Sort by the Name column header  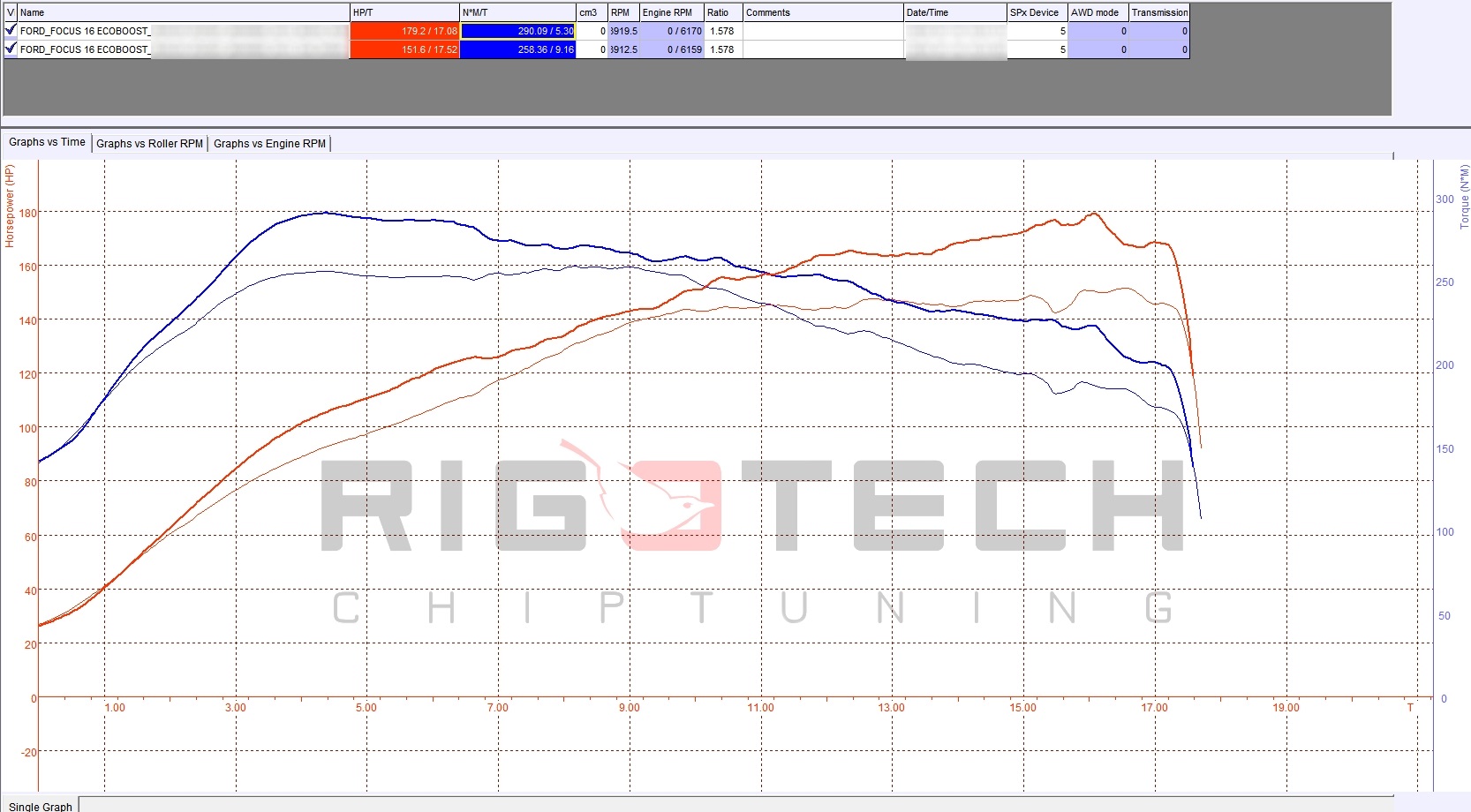tap(184, 12)
